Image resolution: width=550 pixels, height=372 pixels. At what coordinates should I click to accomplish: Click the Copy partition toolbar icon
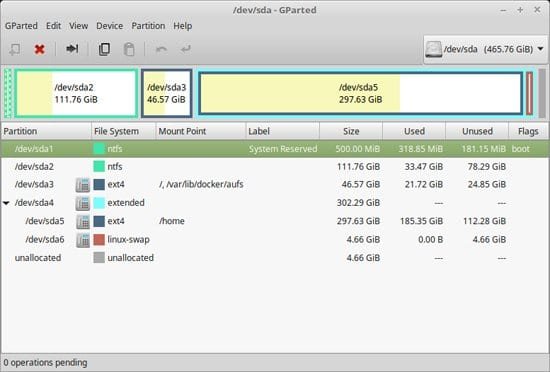(104, 49)
